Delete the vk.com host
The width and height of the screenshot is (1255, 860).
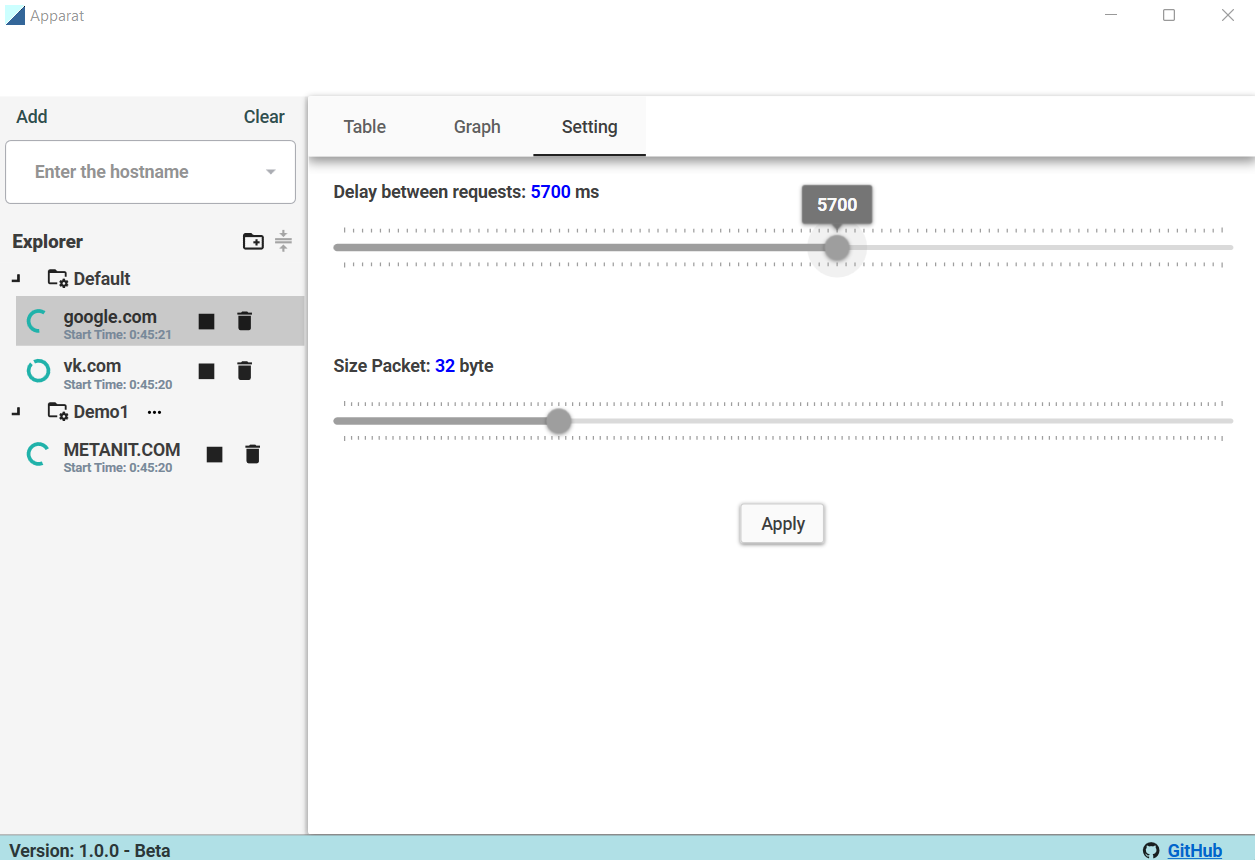[244, 370]
